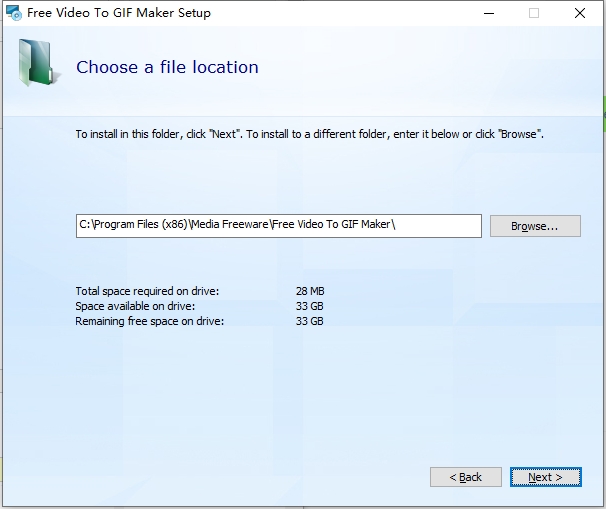Image resolution: width=606 pixels, height=509 pixels.
Task: Click Browse to pick a different folder
Action: 535,226
